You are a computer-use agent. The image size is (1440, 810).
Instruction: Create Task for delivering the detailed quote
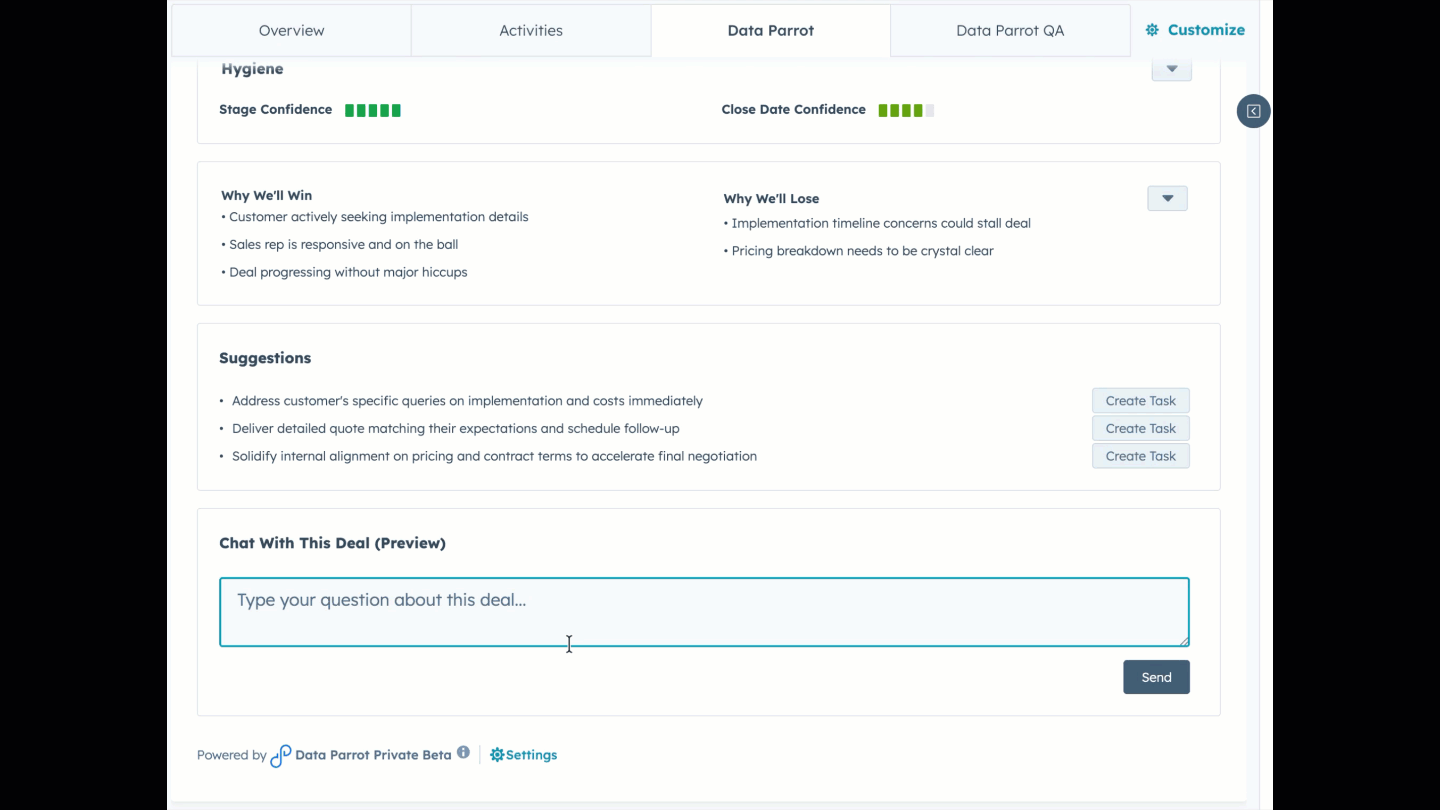point(1140,428)
